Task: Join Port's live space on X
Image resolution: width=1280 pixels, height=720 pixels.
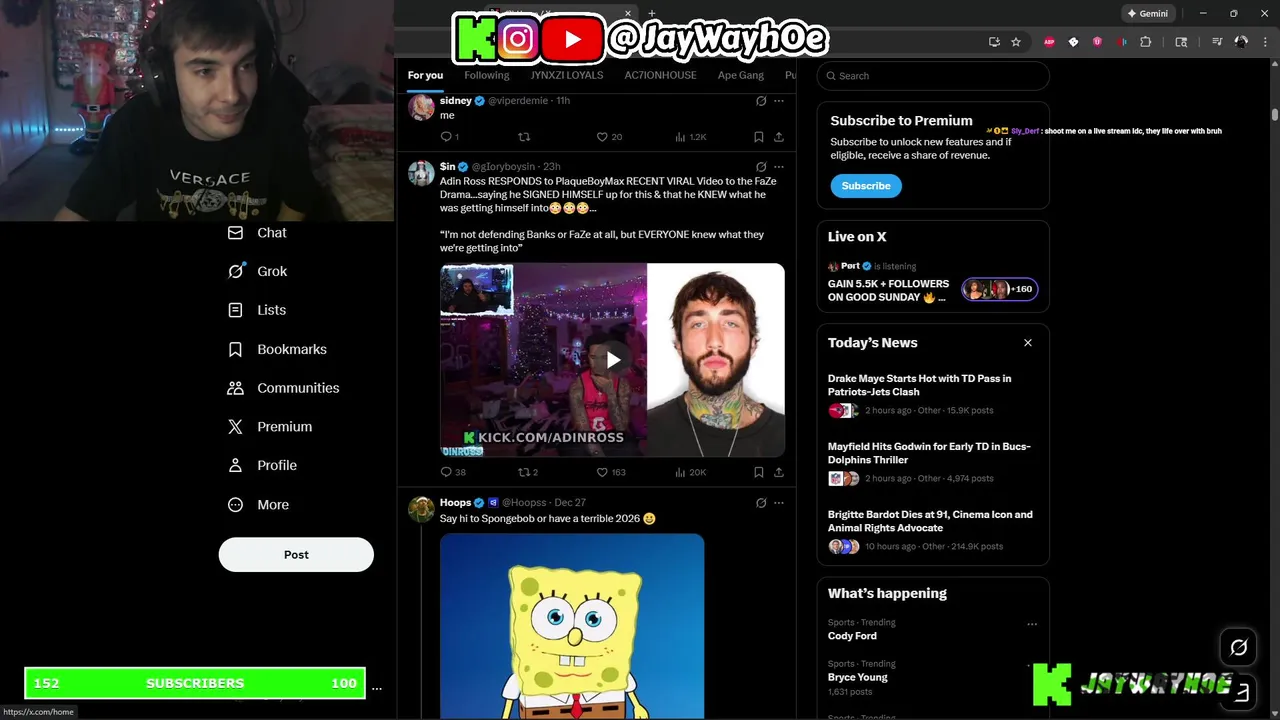Action: pyautogui.click(x=933, y=281)
